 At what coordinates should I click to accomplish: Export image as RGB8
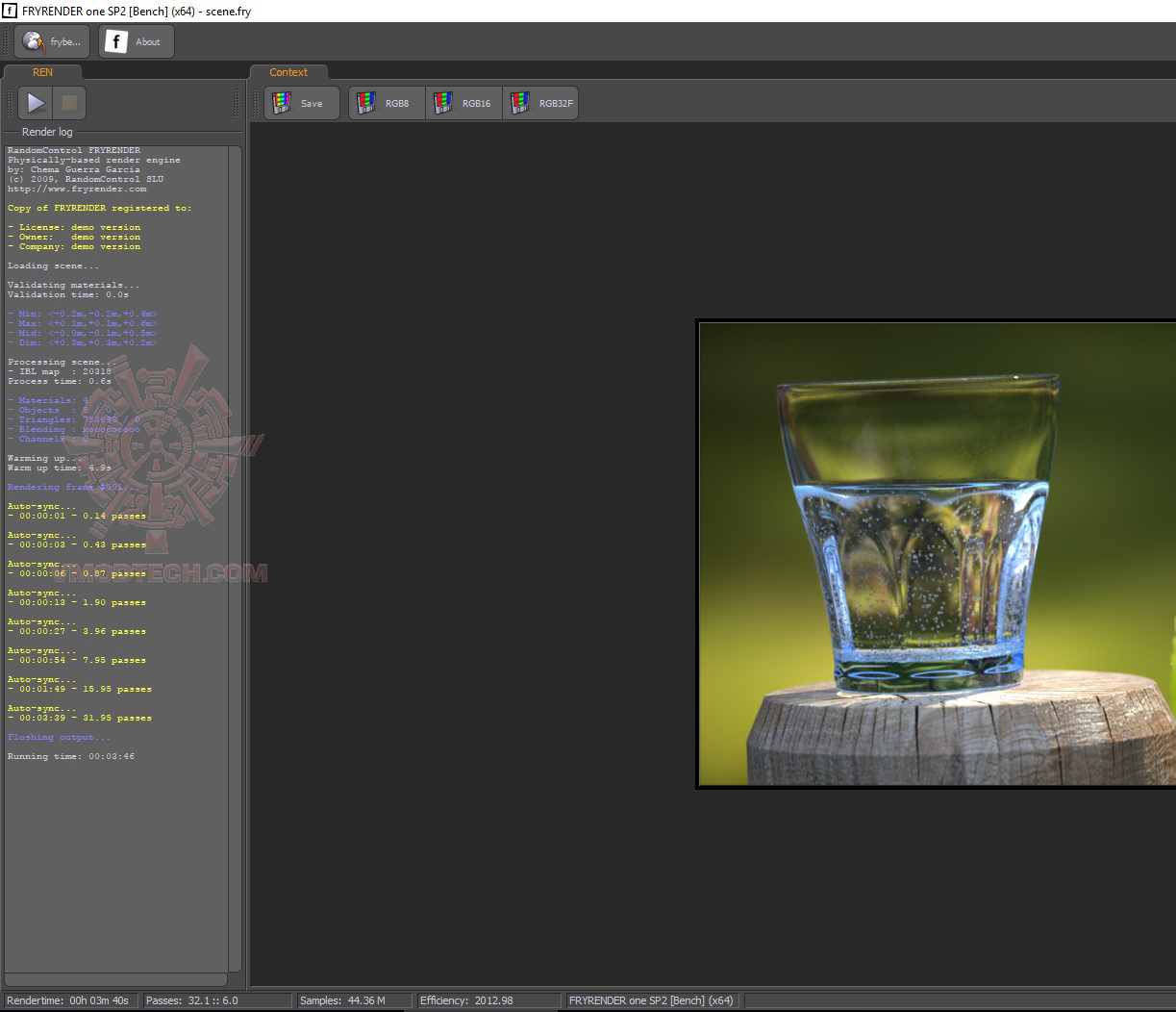(387, 103)
